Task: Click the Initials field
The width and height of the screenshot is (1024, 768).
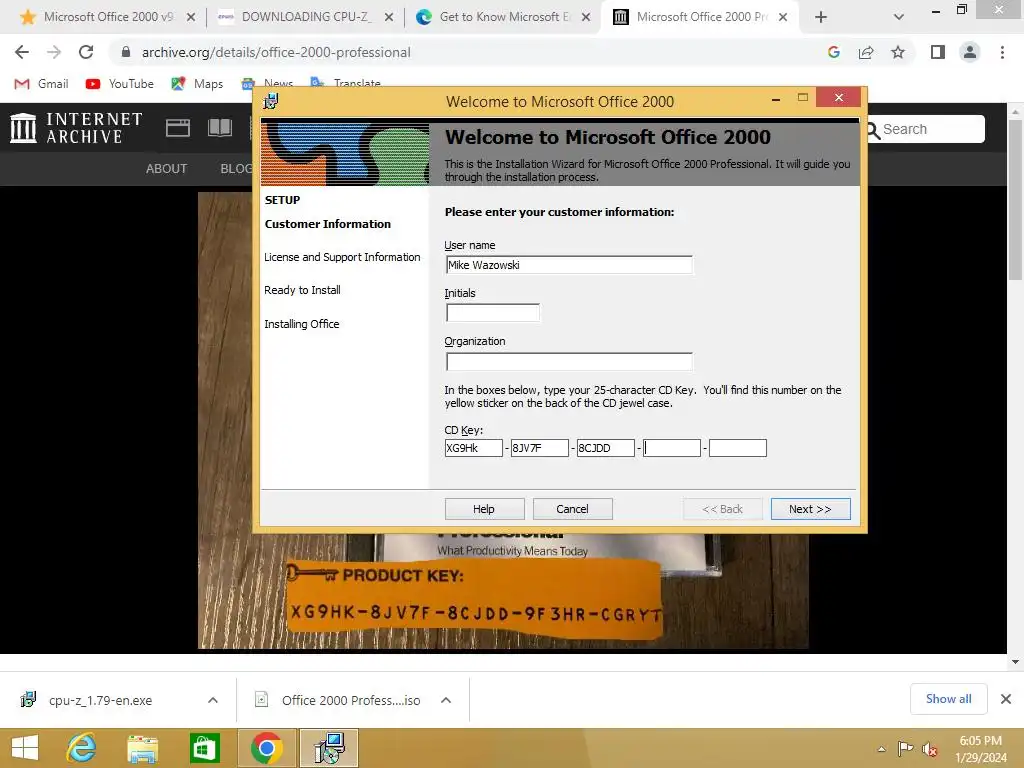Action: point(492,313)
